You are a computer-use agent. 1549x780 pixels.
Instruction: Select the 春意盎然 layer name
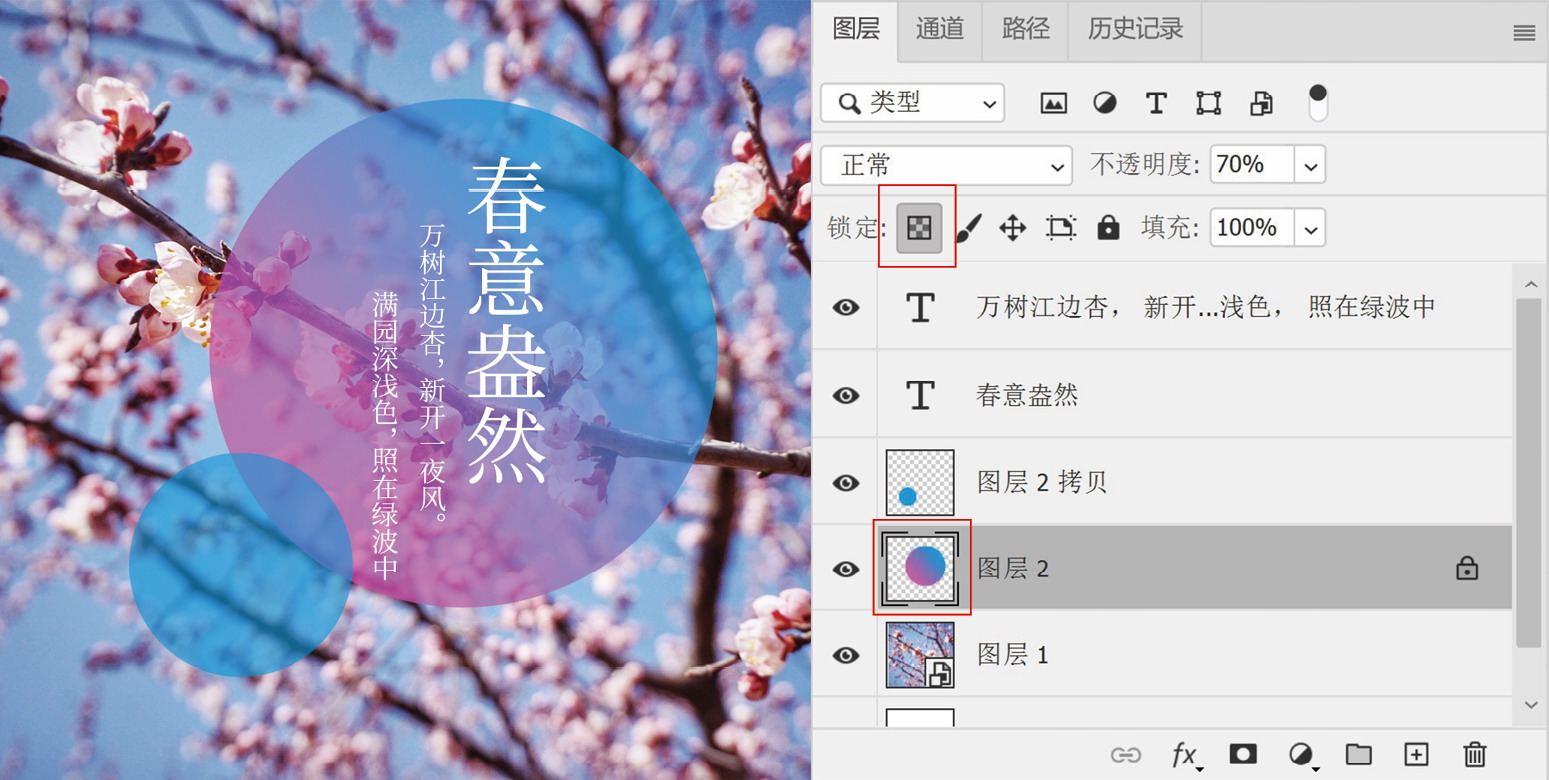tap(1026, 395)
